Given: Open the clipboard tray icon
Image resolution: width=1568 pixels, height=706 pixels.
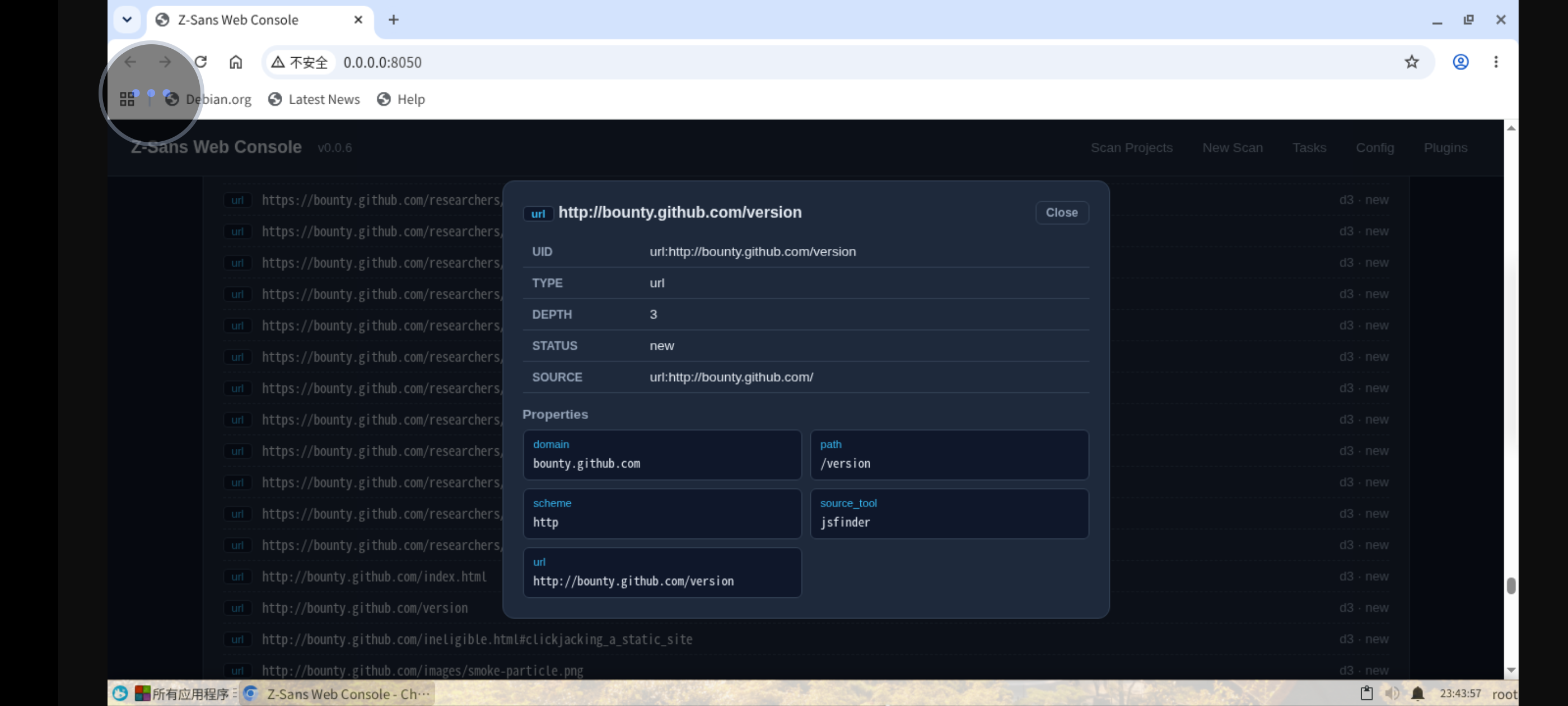Looking at the screenshot, I should (1366, 693).
